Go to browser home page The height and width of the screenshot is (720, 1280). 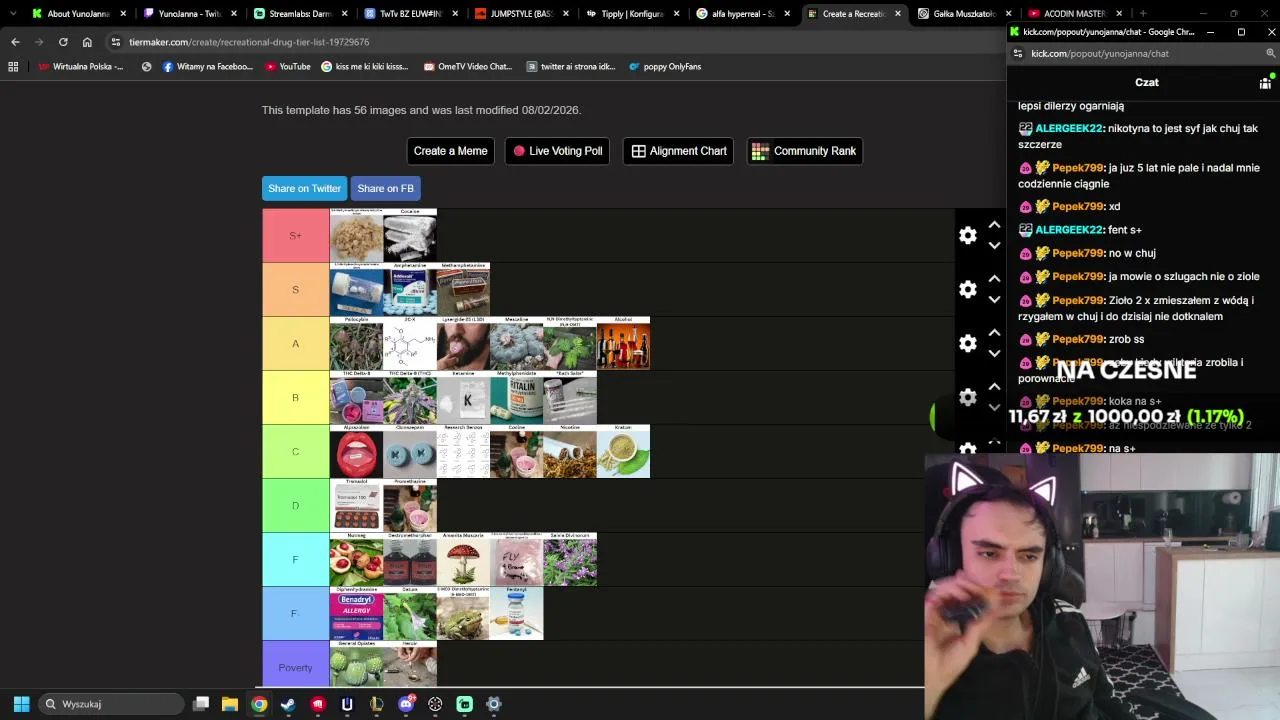point(87,42)
